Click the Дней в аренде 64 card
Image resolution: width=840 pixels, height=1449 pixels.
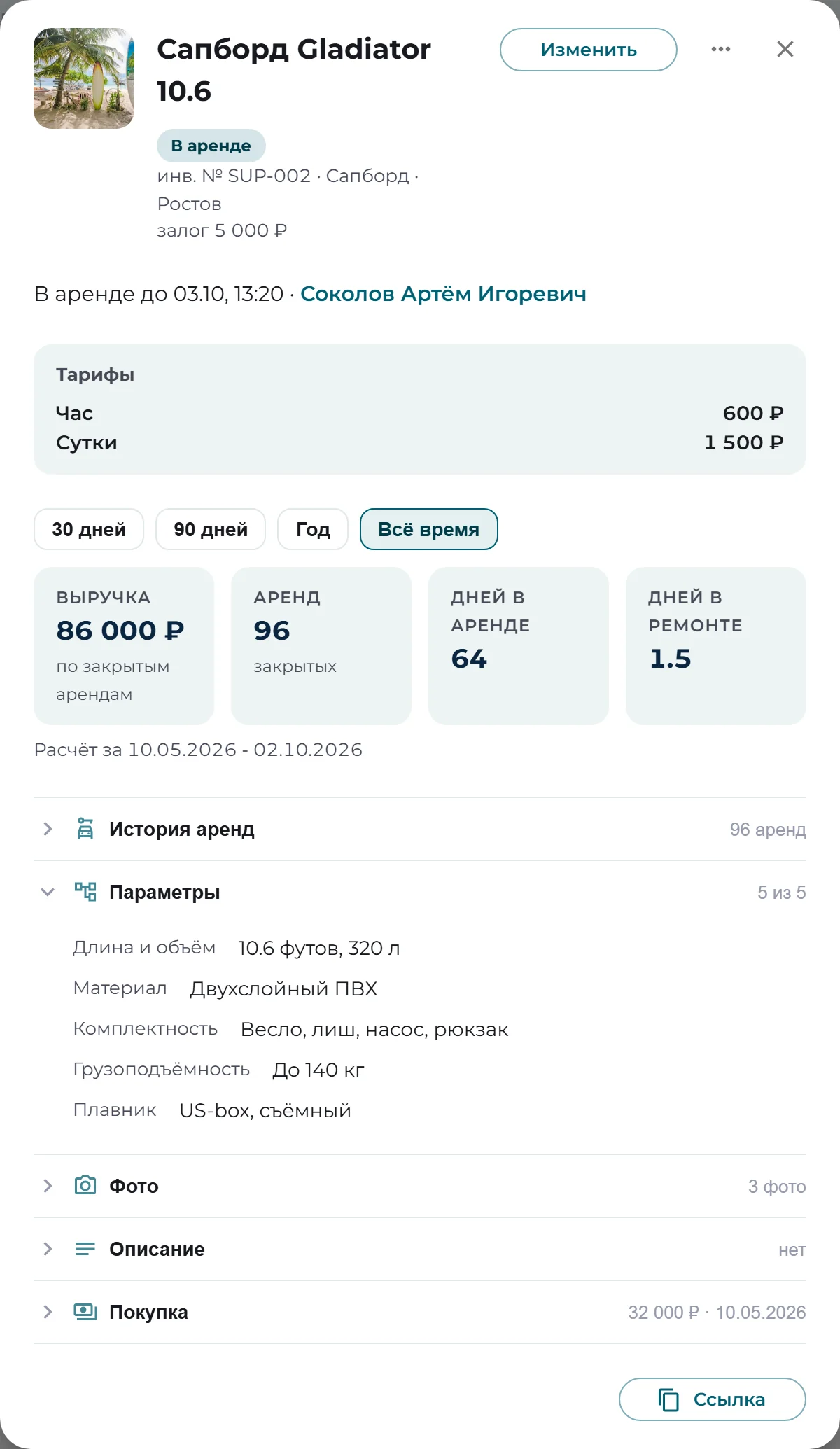click(x=519, y=645)
